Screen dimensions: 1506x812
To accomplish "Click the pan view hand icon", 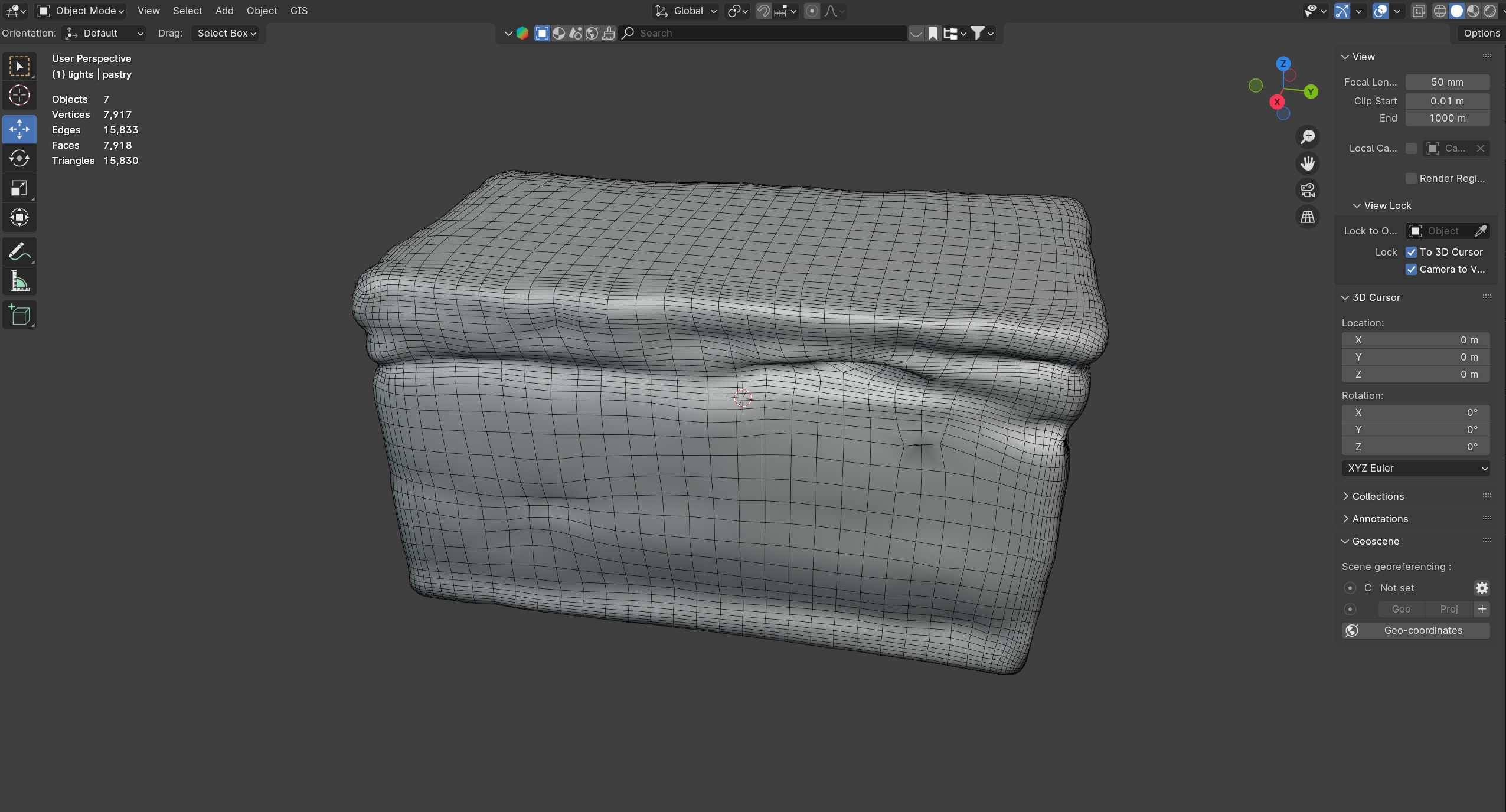I will click(x=1308, y=163).
